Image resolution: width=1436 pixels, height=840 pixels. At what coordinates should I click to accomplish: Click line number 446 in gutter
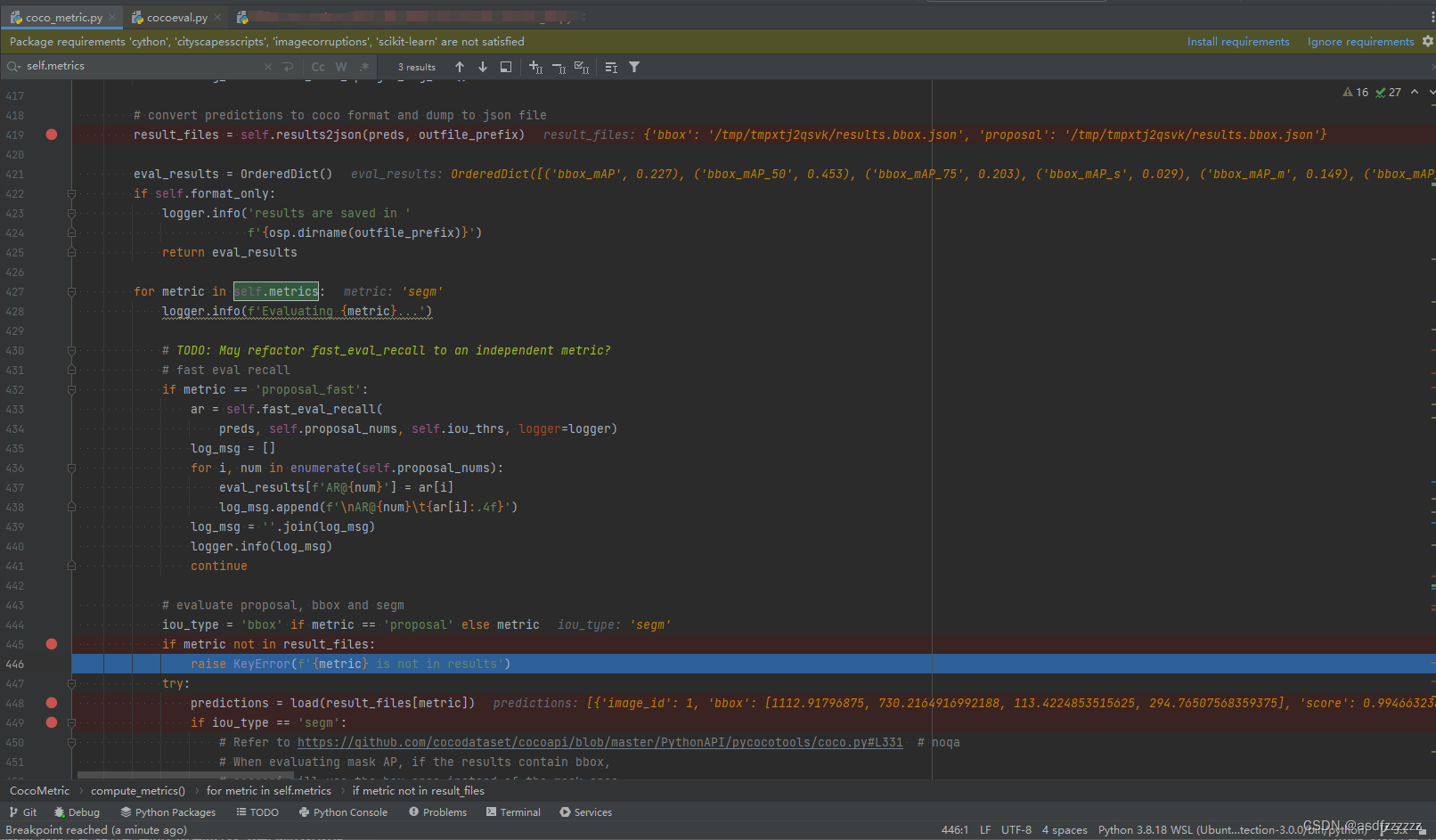click(x=15, y=664)
